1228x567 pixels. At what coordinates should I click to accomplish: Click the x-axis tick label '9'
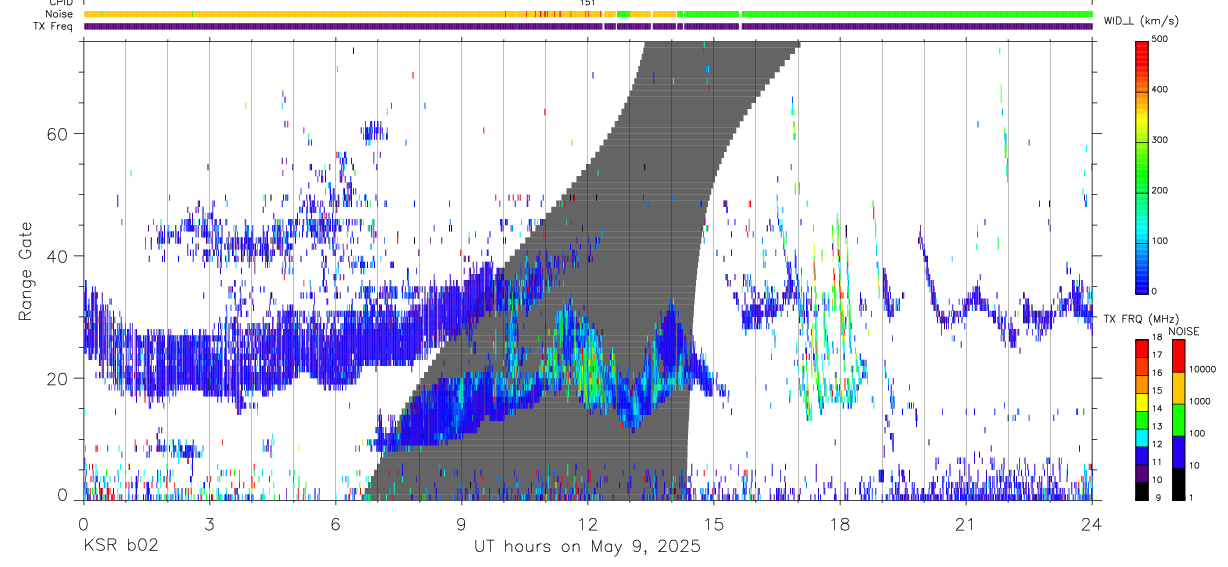[x=461, y=524]
